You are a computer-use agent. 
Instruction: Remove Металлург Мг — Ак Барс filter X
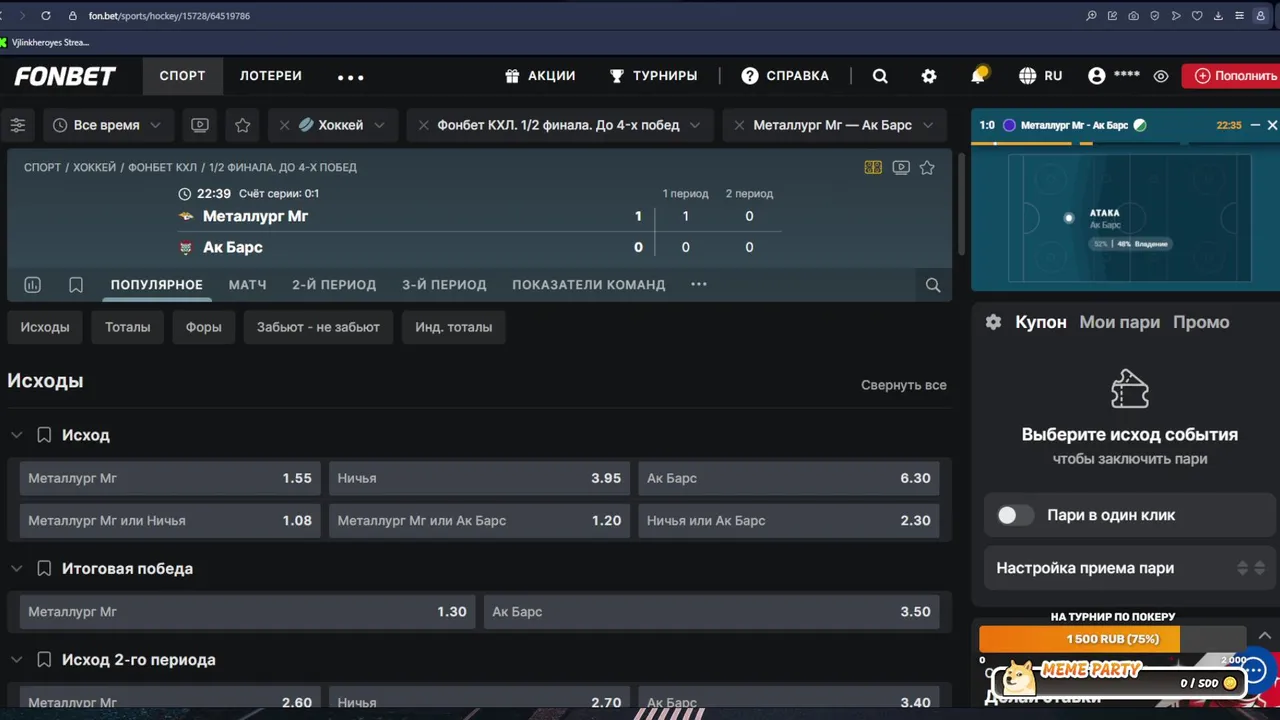(x=739, y=125)
